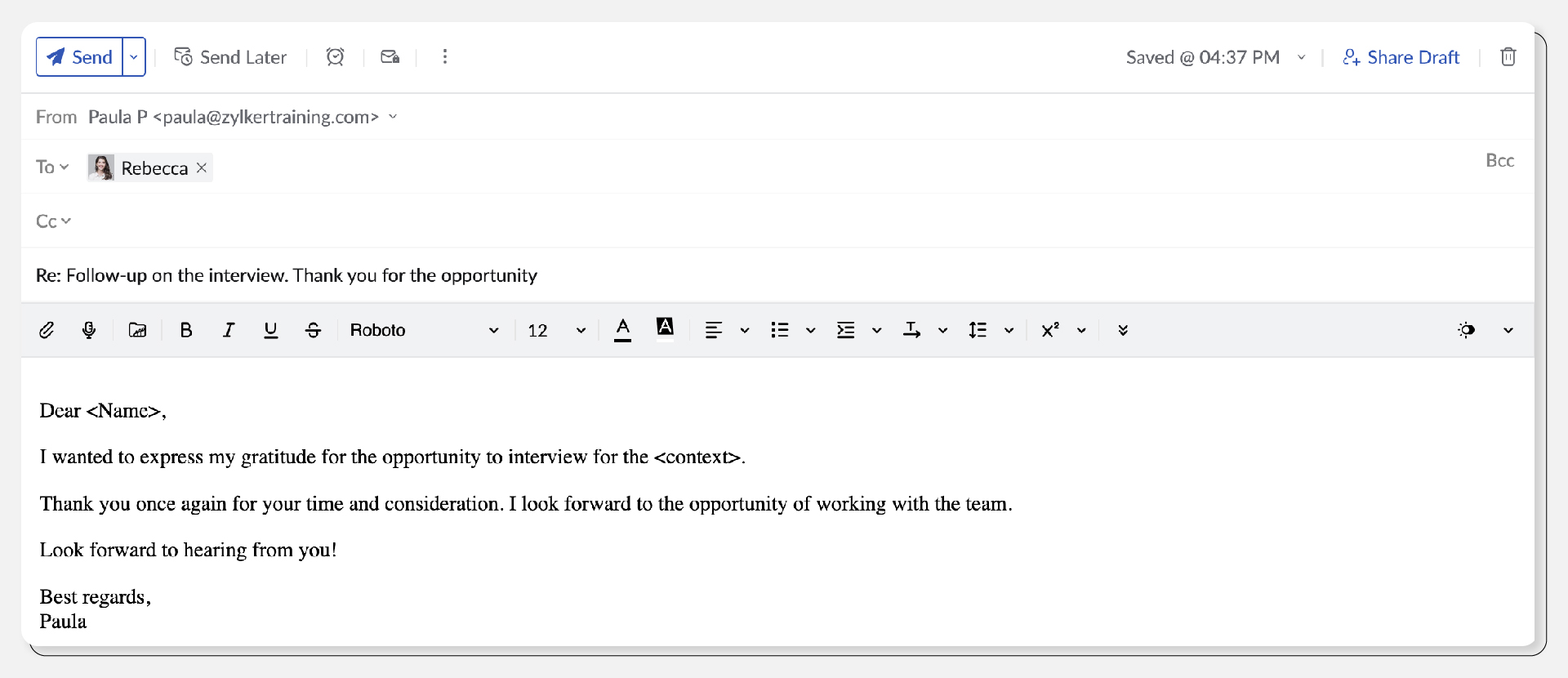The width and height of the screenshot is (1568, 678).
Task: Toggle italic formatting
Action: [229, 330]
